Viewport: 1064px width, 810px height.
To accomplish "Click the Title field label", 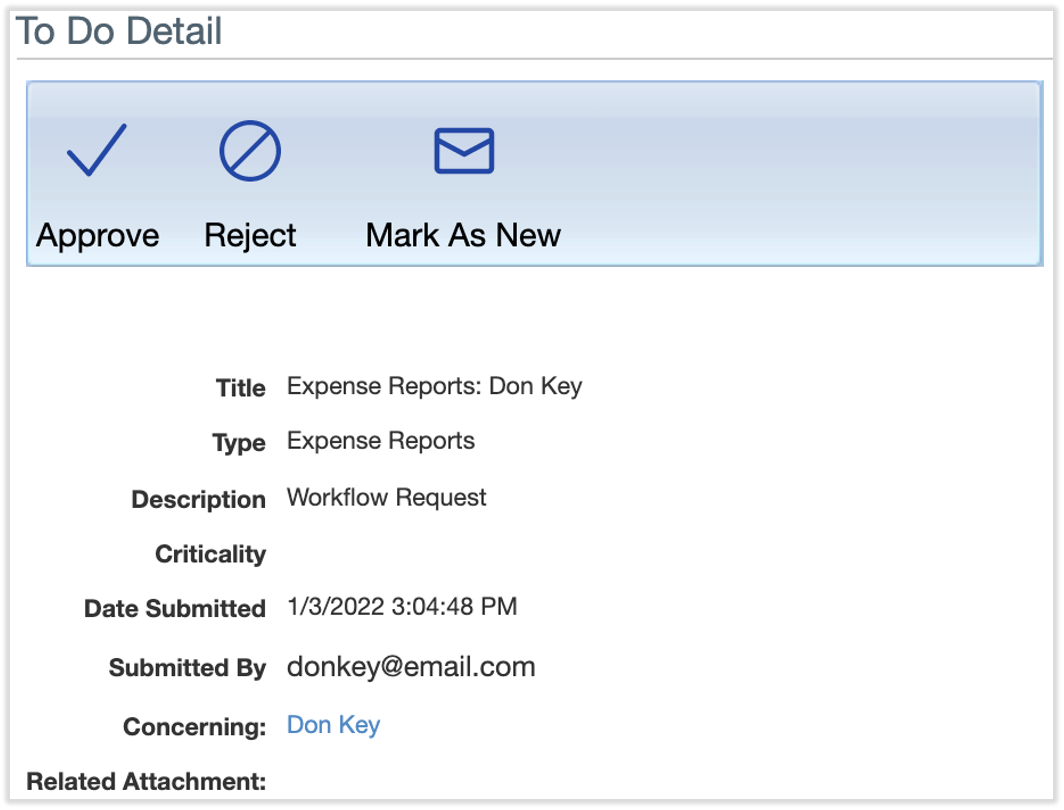I will (240, 388).
